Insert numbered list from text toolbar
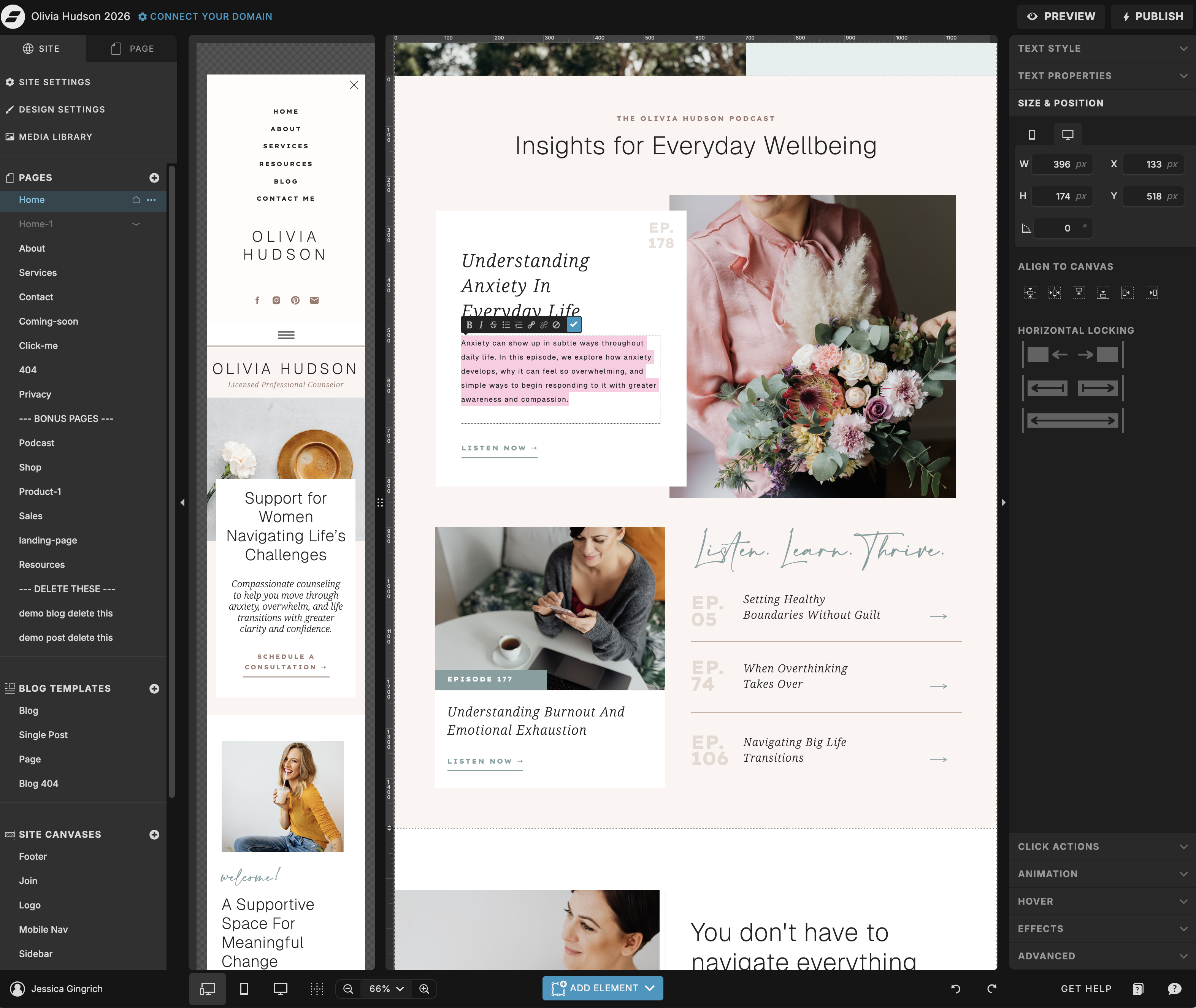 pos(518,325)
